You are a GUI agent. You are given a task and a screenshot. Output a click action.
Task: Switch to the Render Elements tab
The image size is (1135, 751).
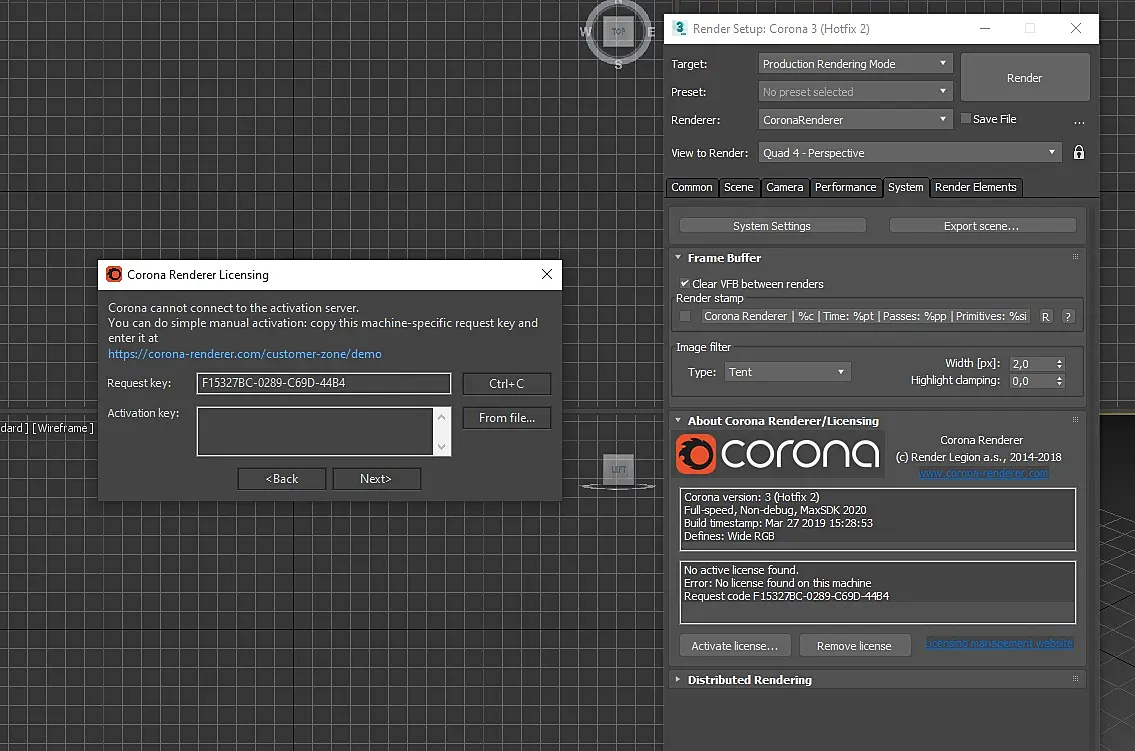tap(975, 187)
